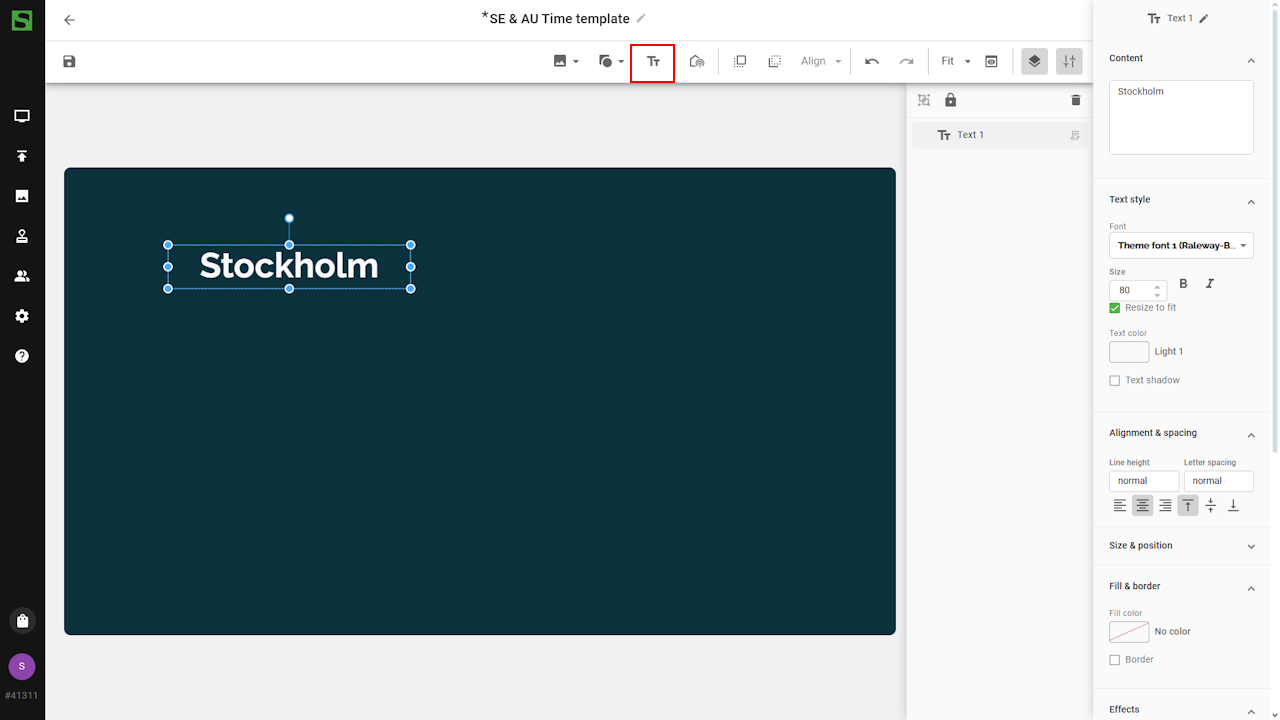The width and height of the screenshot is (1280, 720).
Task: Click the redo arrow icon
Action: (906, 62)
